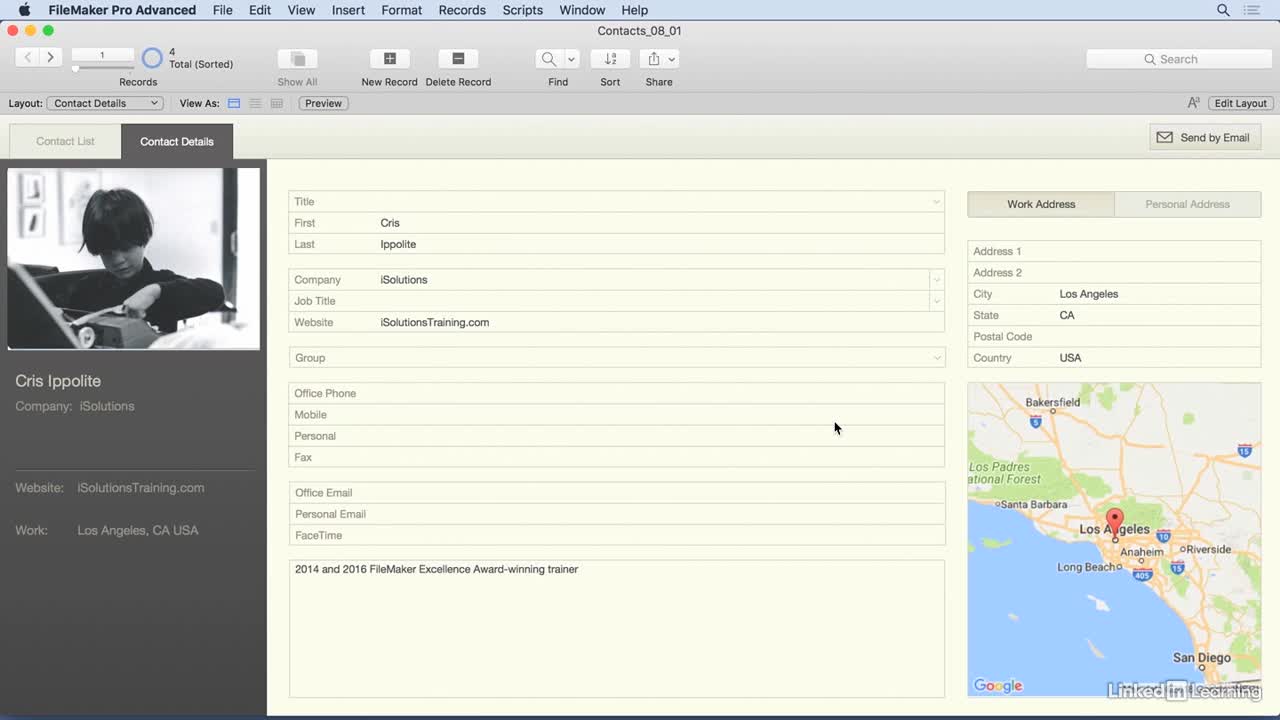Click the Find magnifier icon
Screen dimensions: 1280x720
pos(549,59)
